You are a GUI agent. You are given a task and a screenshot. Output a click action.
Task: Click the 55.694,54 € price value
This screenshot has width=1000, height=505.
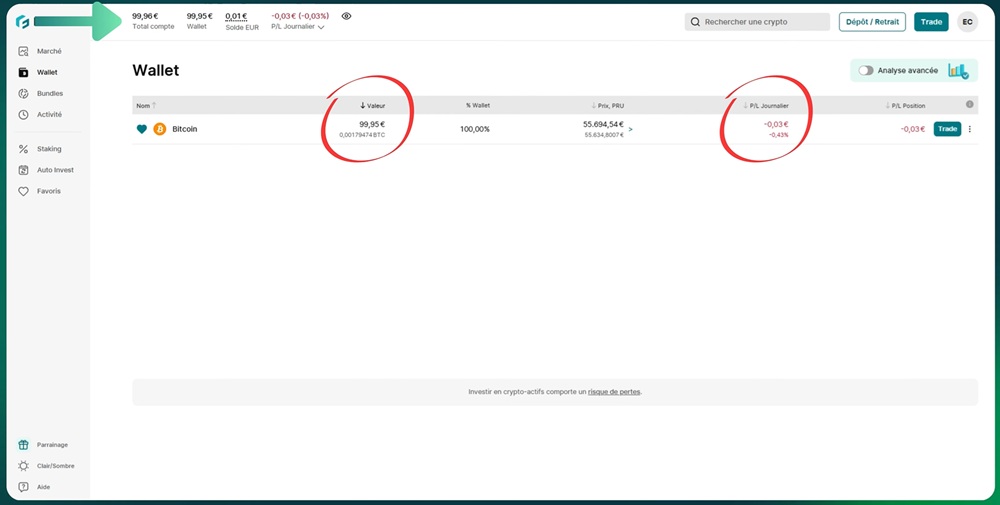pyautogui.click(x=603, y=124)
